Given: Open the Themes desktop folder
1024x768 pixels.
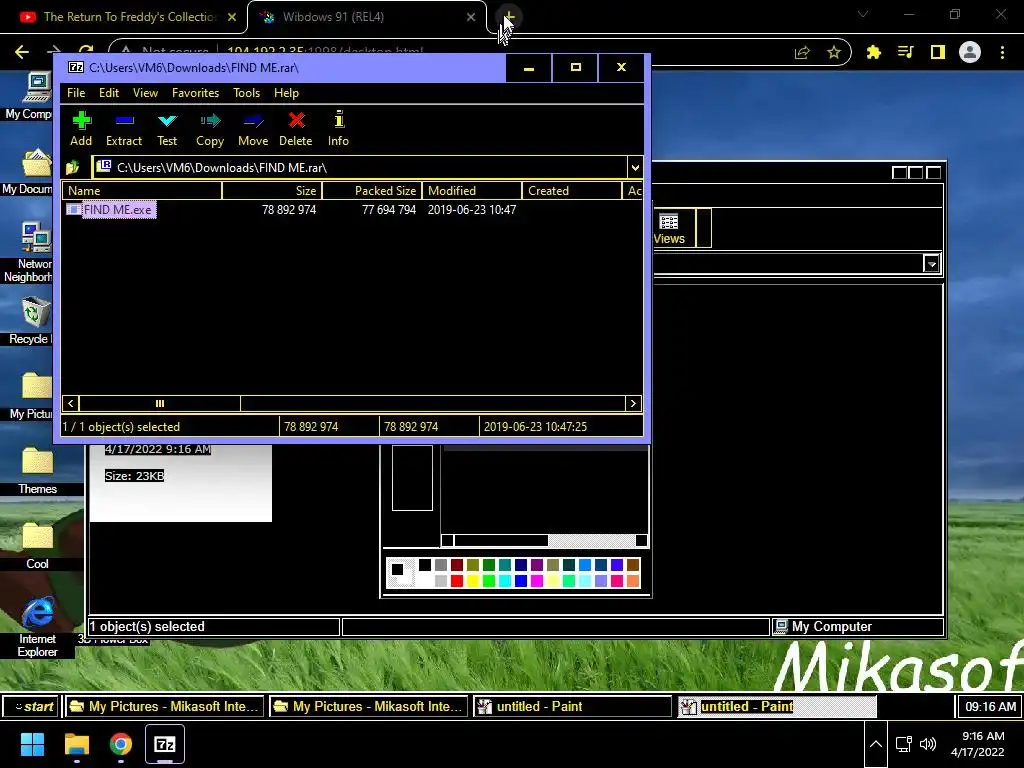Looking at the screenshot, I should (x=37, y=461).
